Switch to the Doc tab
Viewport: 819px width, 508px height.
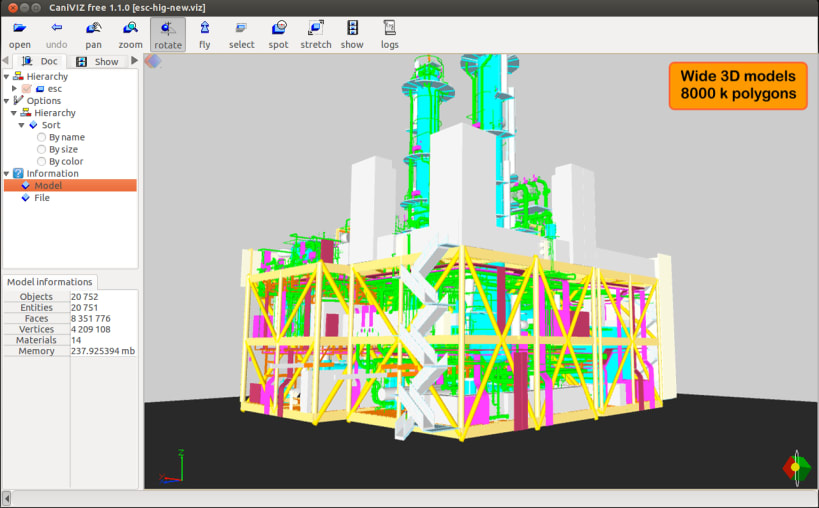40,61
